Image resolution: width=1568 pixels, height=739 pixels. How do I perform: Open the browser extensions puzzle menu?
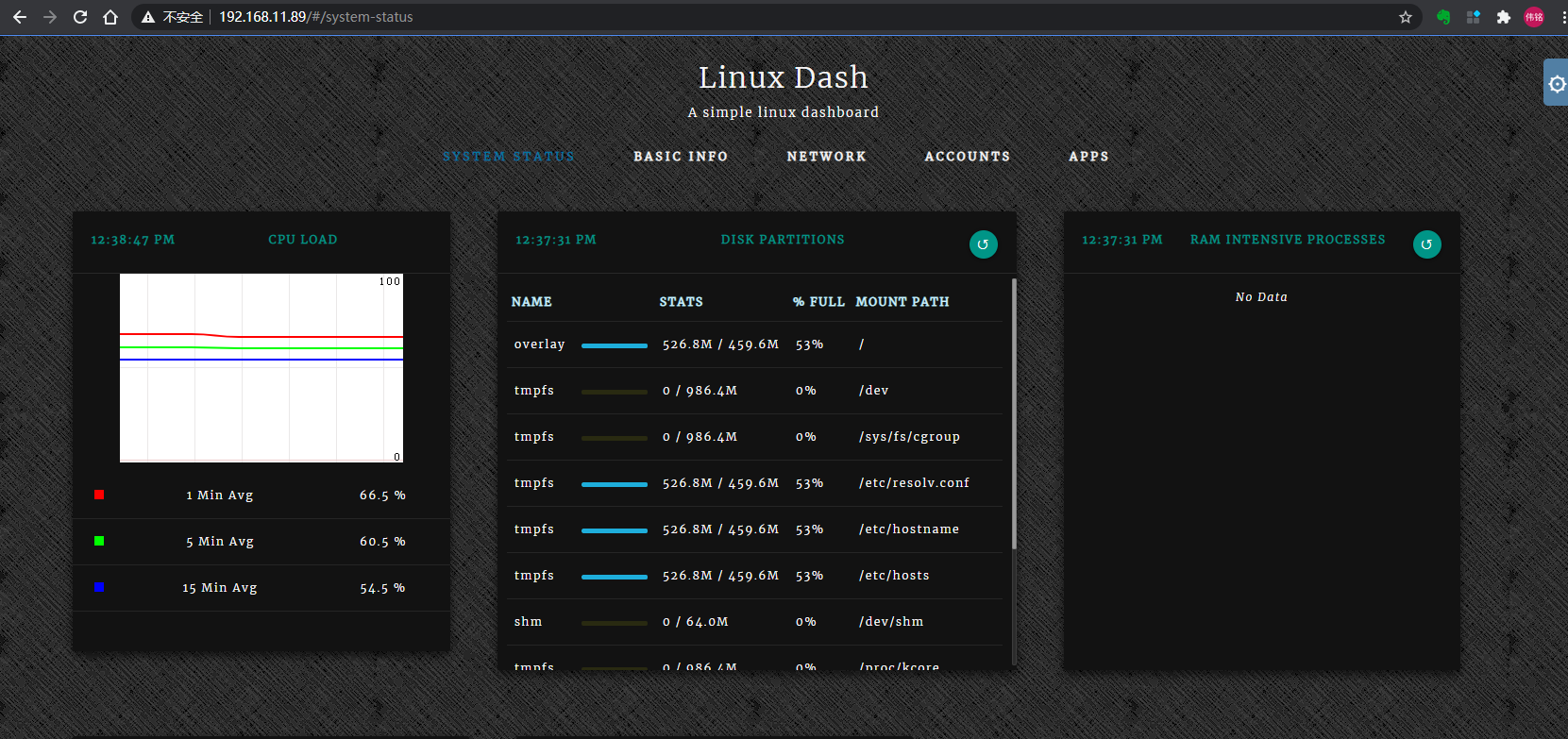tap(1504, 17)
